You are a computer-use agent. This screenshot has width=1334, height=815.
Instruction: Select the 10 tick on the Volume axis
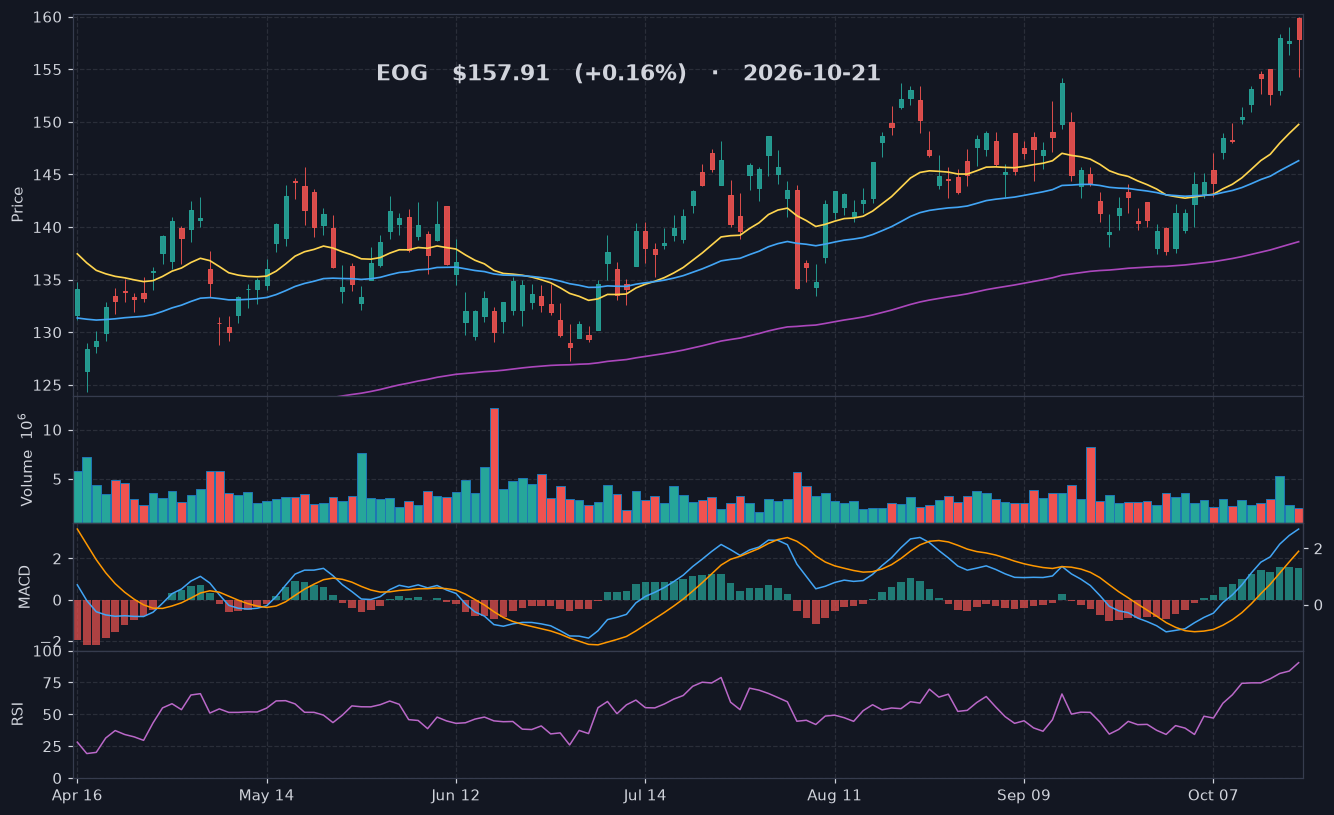pyautogui.click(x=53, y=431)
